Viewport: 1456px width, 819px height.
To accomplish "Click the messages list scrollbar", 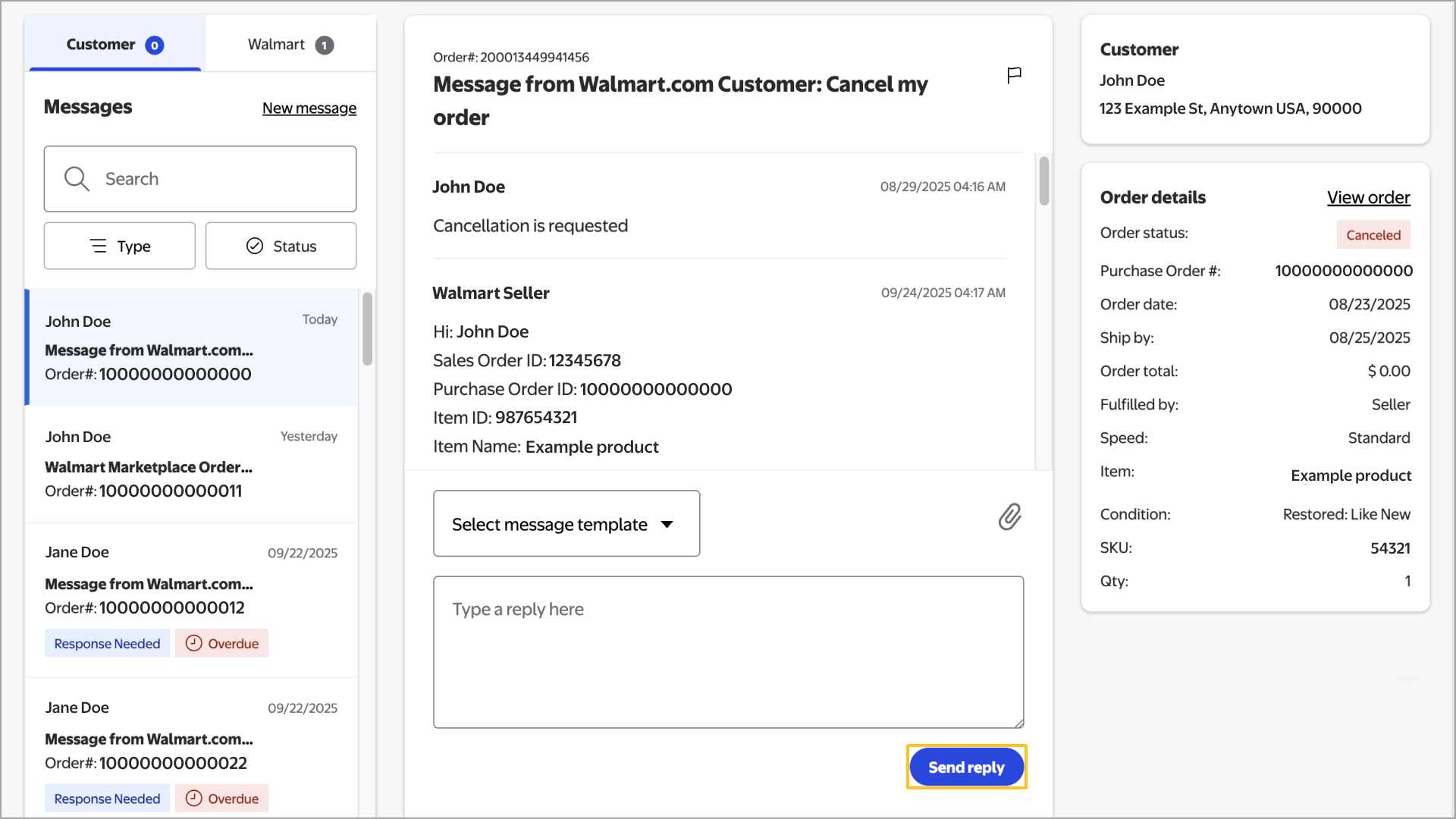I will (x=368, y=329).
